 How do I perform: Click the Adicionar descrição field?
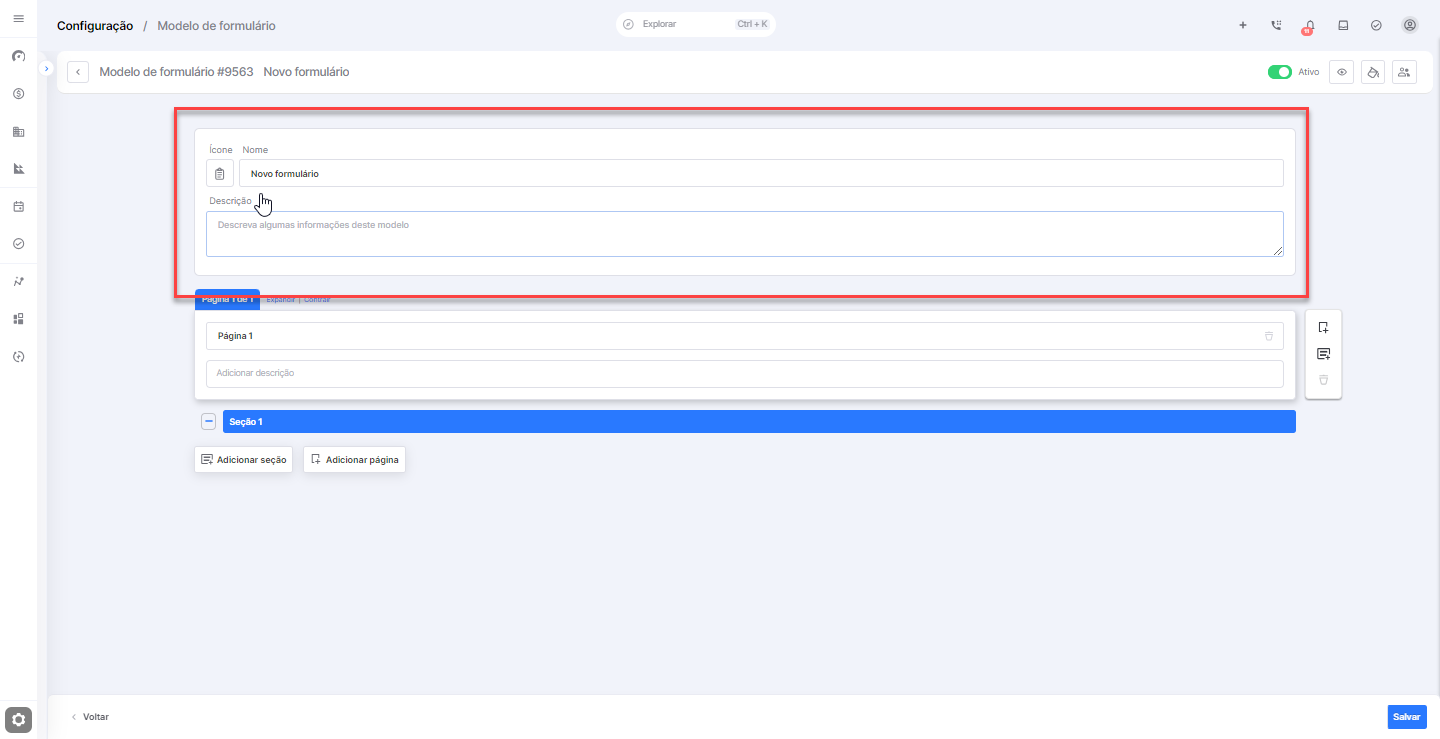745,373
